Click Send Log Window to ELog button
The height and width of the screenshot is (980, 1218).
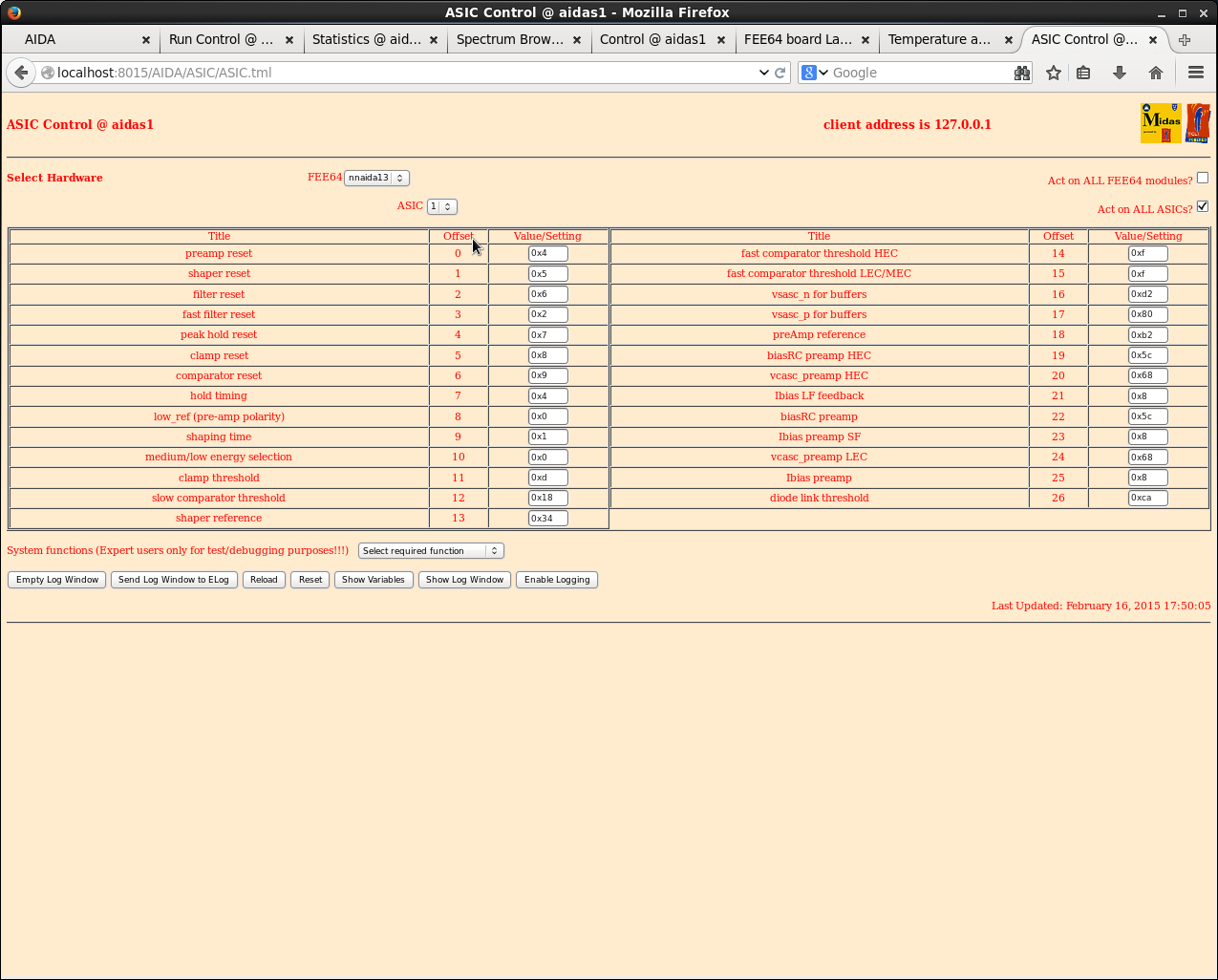[x=174, y=580]
